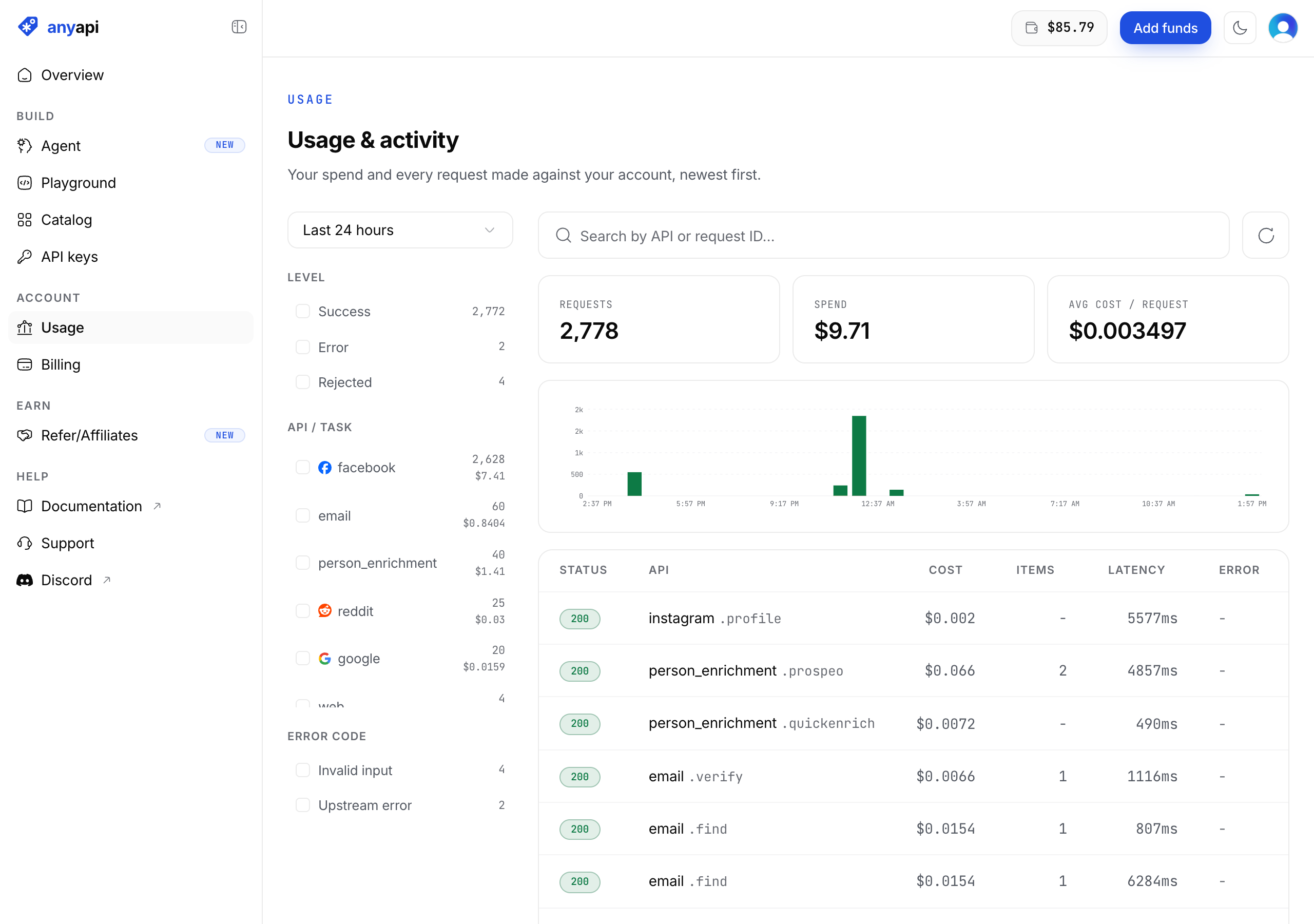This screenshot has height=924, width=1314.
Task: Click the COST column header
Action: 945,570
